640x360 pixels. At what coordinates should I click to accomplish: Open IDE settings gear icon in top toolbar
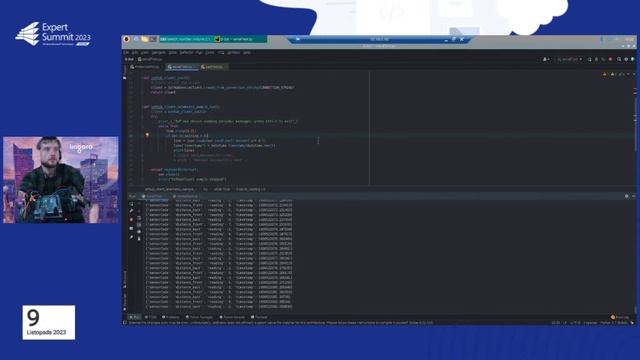[x=626, y=60]
